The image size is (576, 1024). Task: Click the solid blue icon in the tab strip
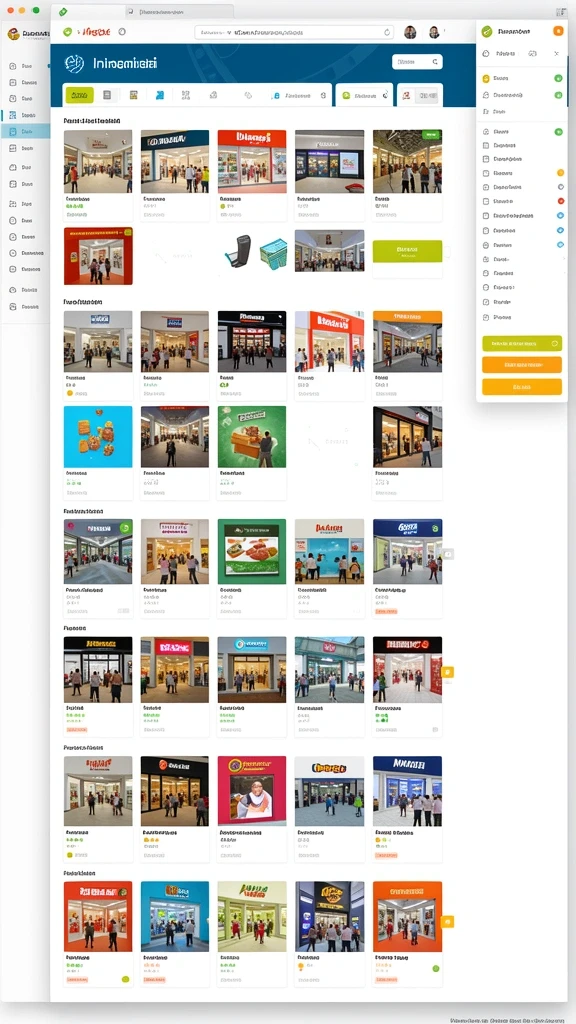click(159, 95)
